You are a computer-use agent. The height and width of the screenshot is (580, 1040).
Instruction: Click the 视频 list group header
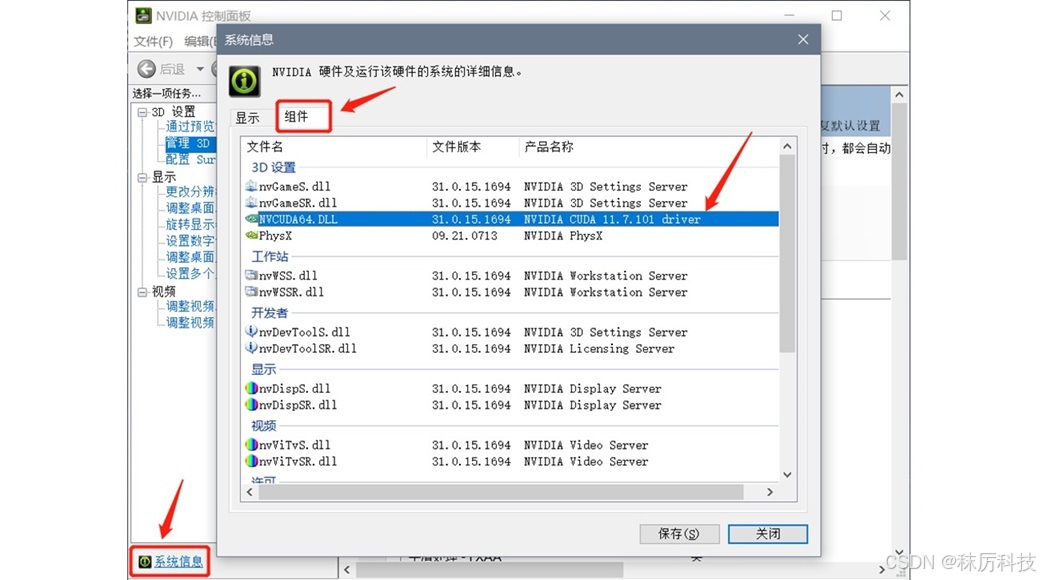point(263,425)
